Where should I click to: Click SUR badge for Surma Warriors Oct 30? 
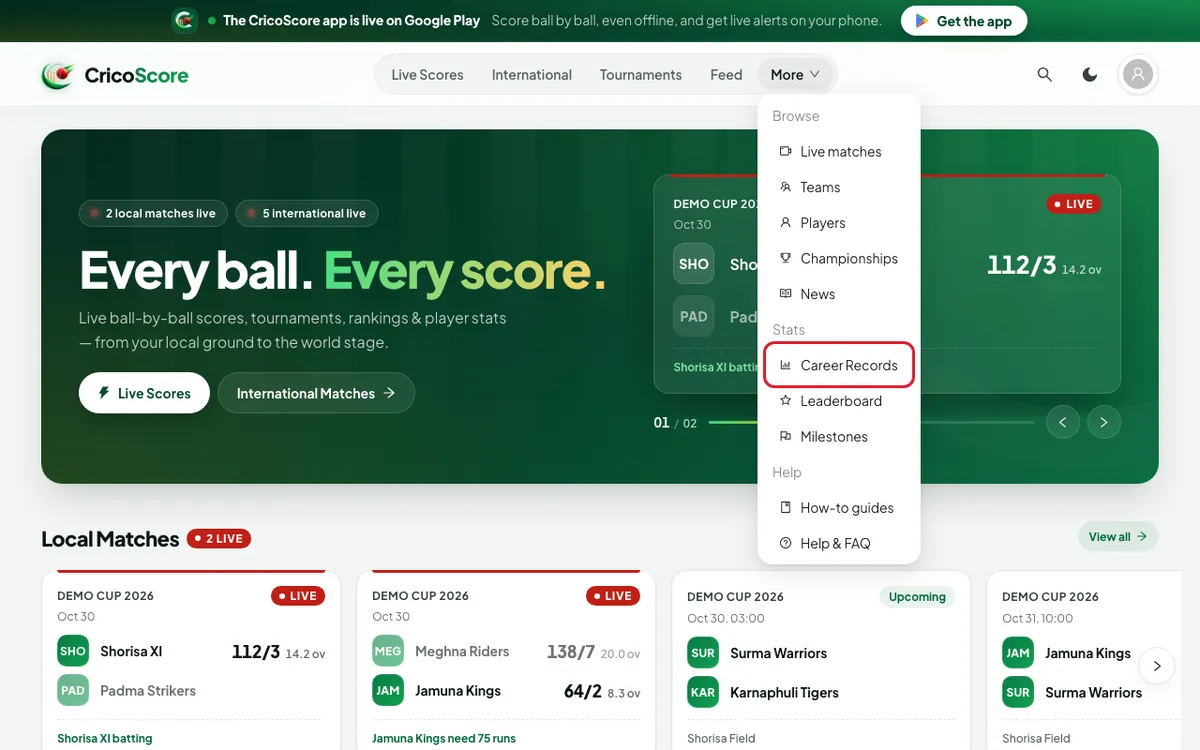[703, 653]
